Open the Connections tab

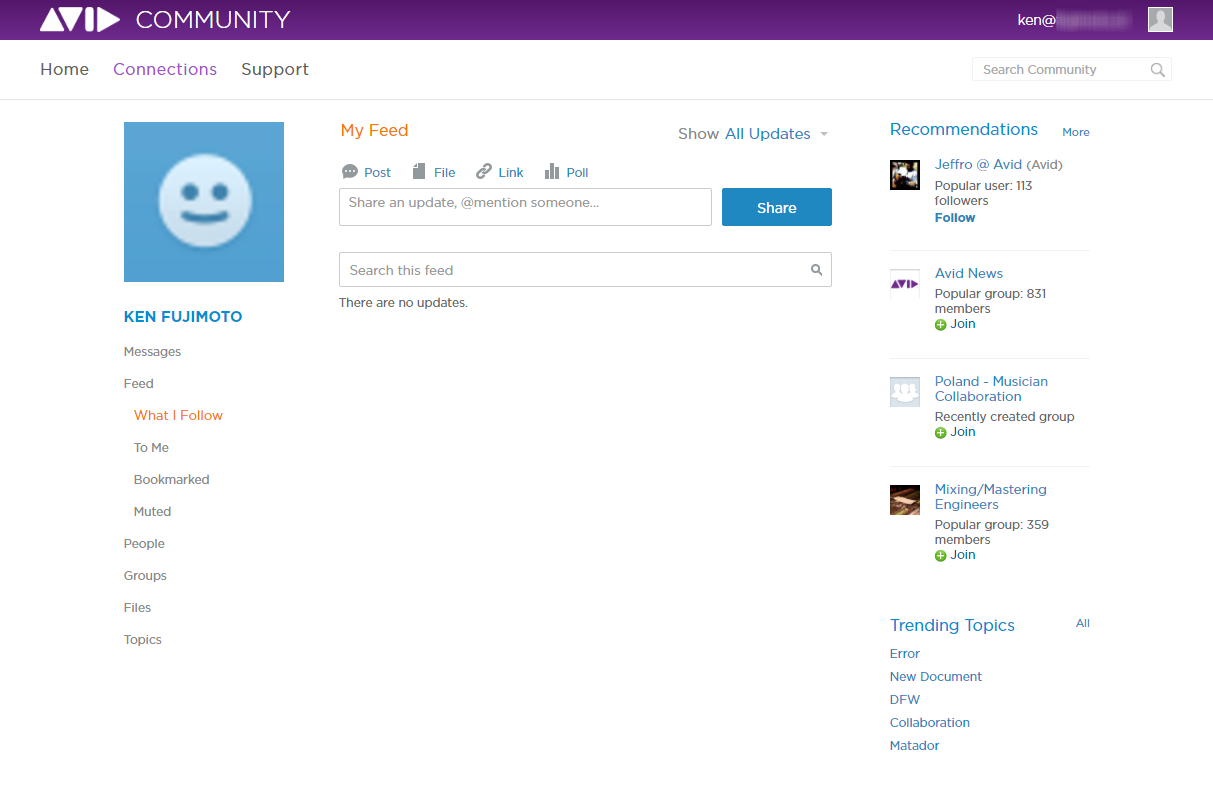coord(165,69)
